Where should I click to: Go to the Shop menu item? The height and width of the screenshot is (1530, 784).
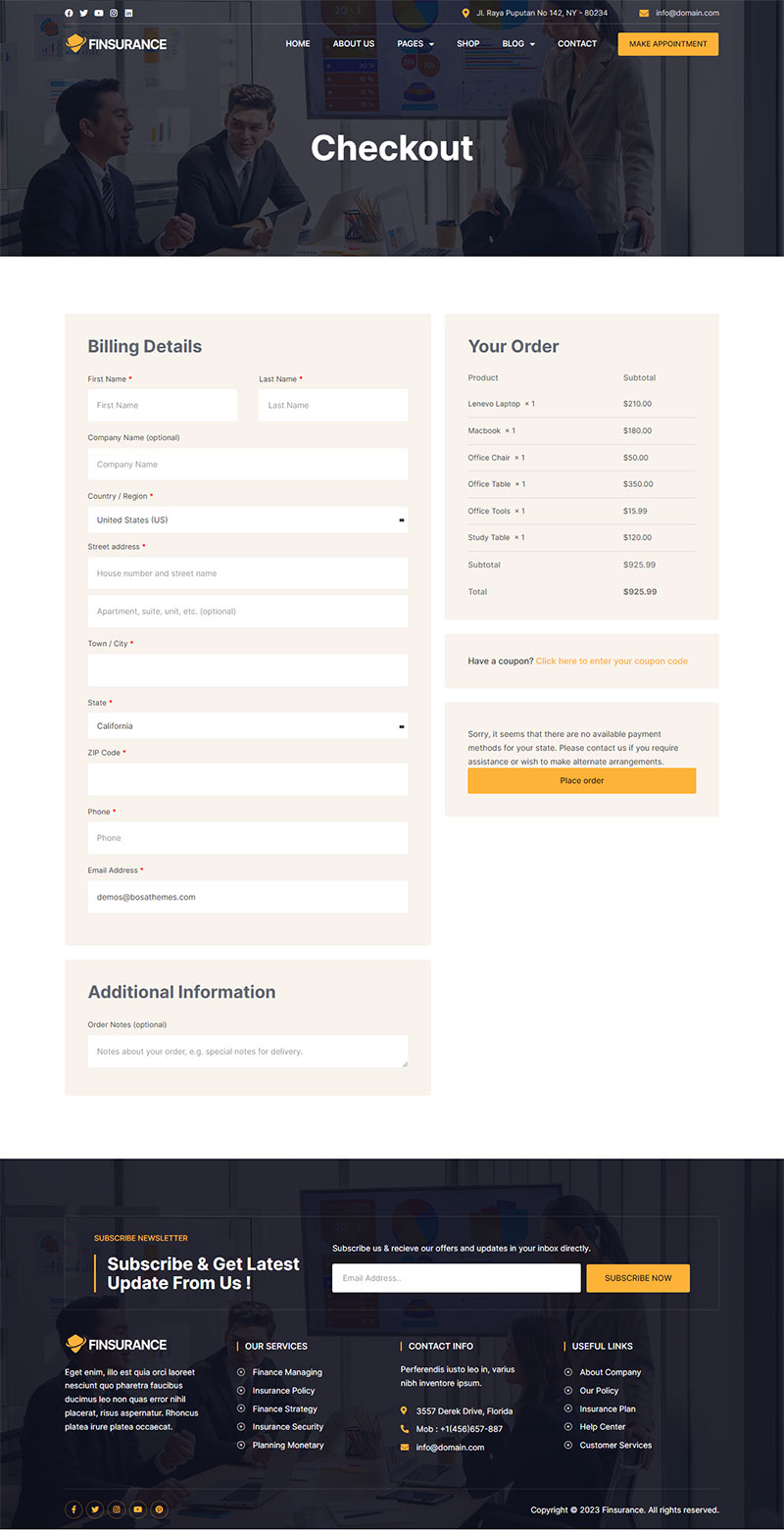click(x=467, y=44)
